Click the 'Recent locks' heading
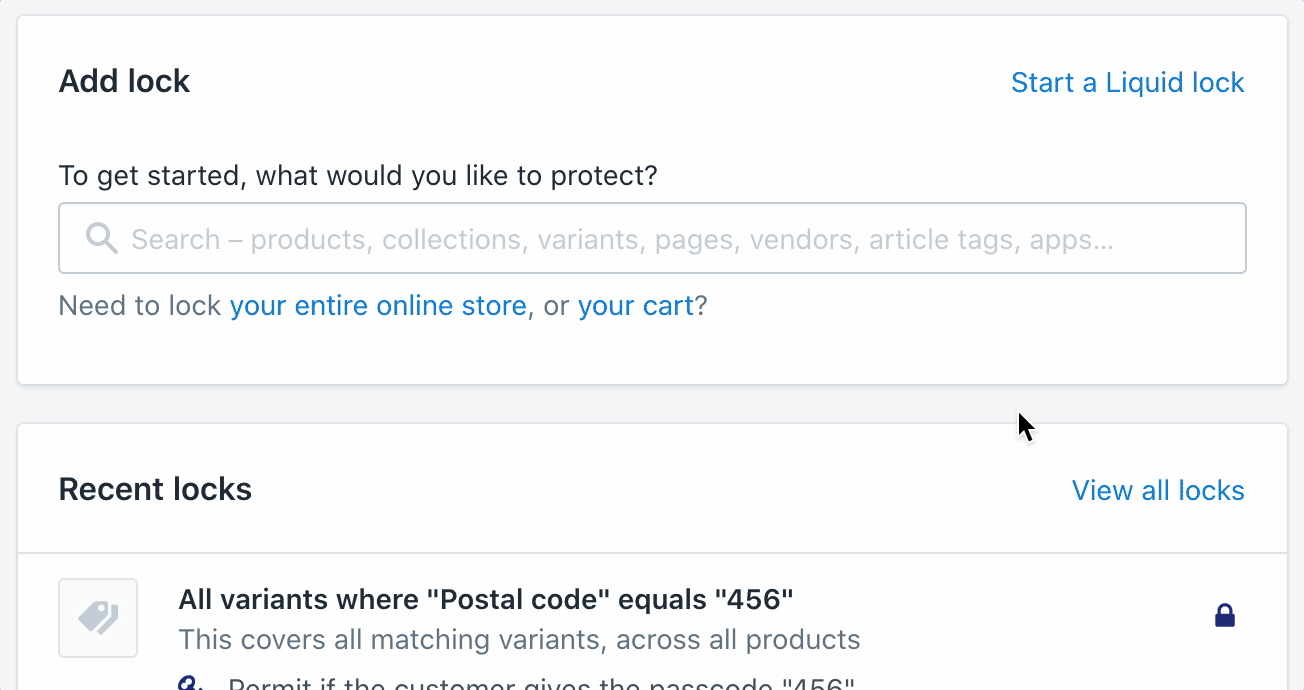 click(155, 489)
